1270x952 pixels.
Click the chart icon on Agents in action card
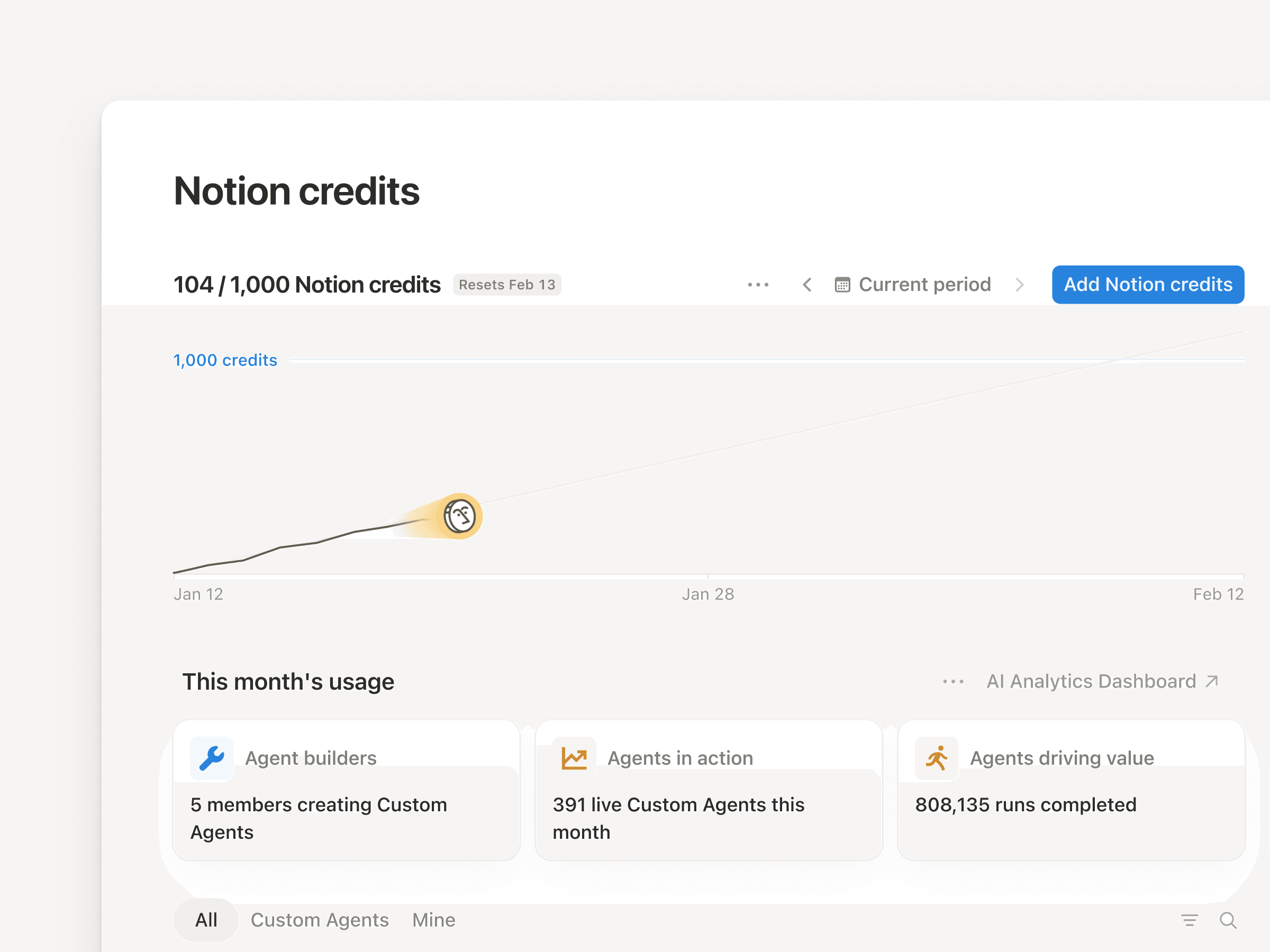(574, 757)
